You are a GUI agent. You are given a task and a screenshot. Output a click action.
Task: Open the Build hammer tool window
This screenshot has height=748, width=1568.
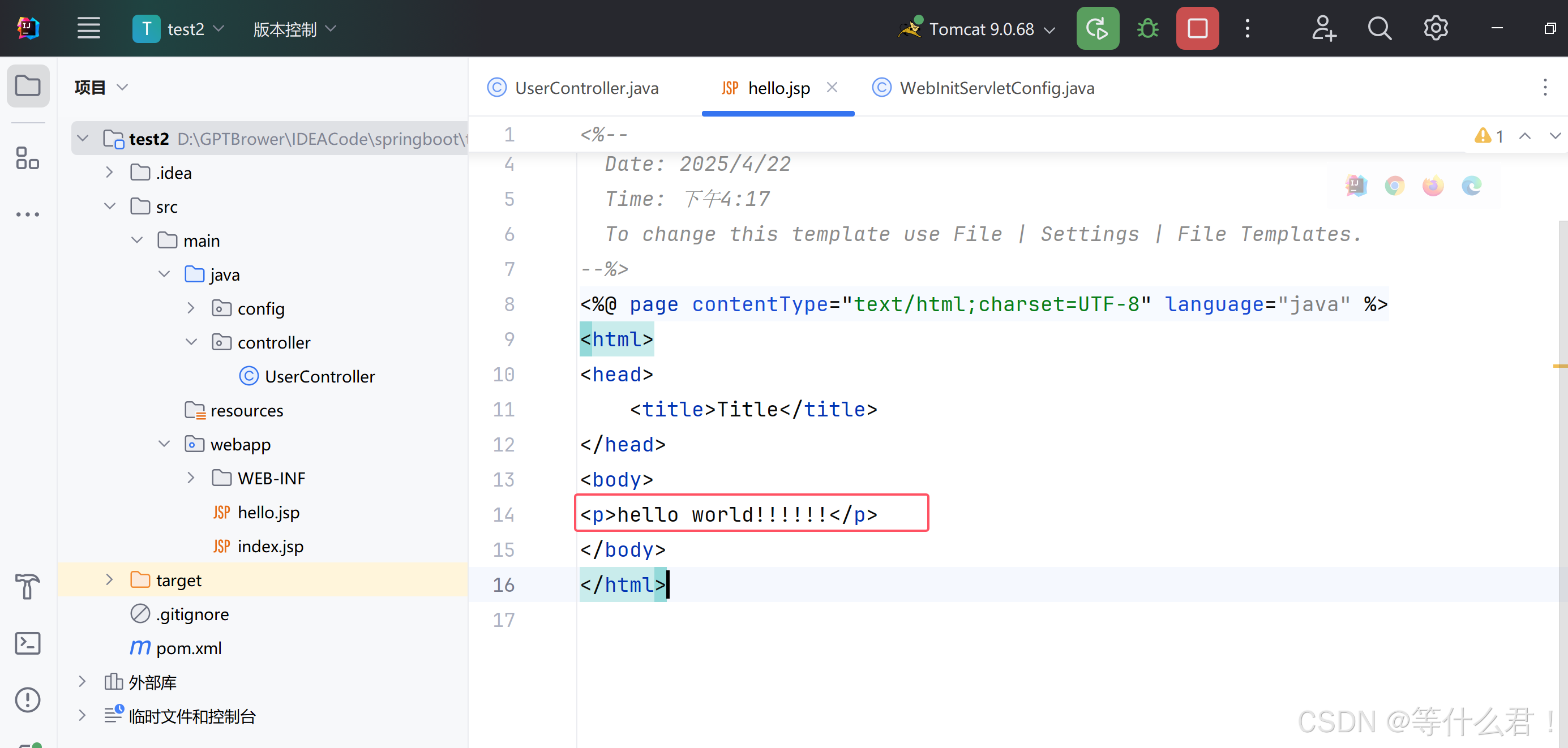tap(27, 587)
